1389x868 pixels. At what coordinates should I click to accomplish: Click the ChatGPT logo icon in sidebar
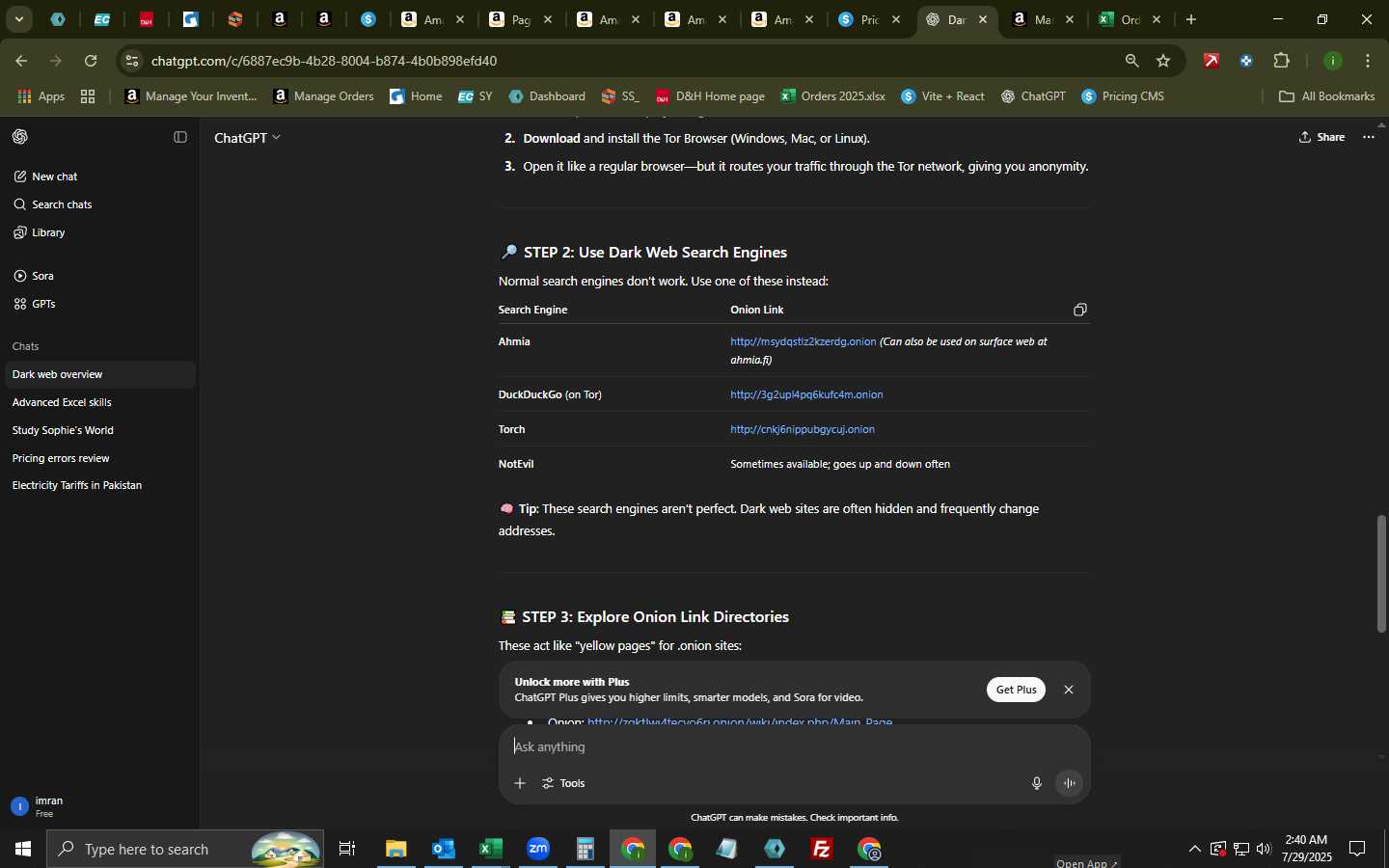click(20, 137)
